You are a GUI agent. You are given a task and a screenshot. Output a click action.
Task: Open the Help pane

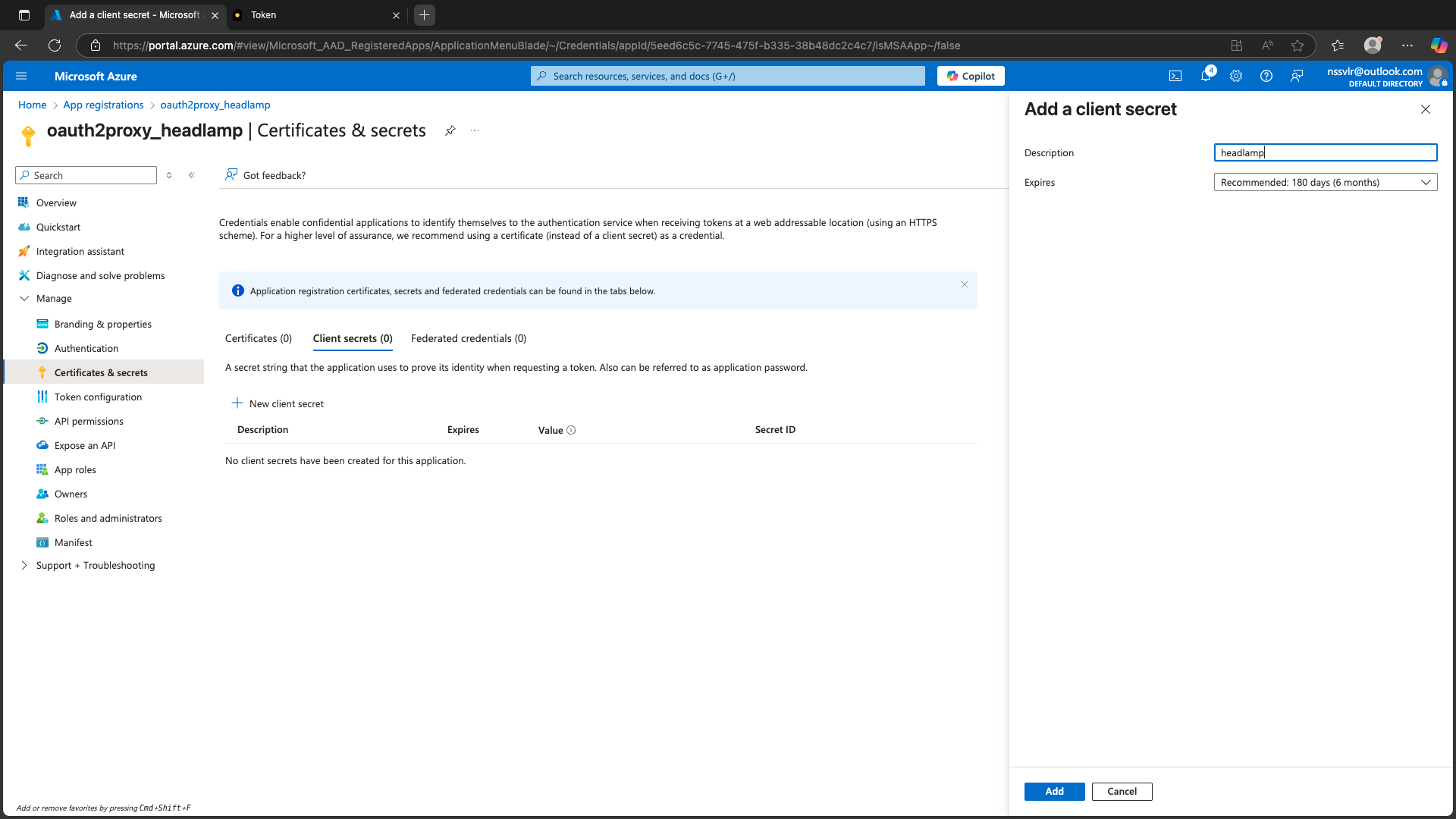tap(1266, 76)
